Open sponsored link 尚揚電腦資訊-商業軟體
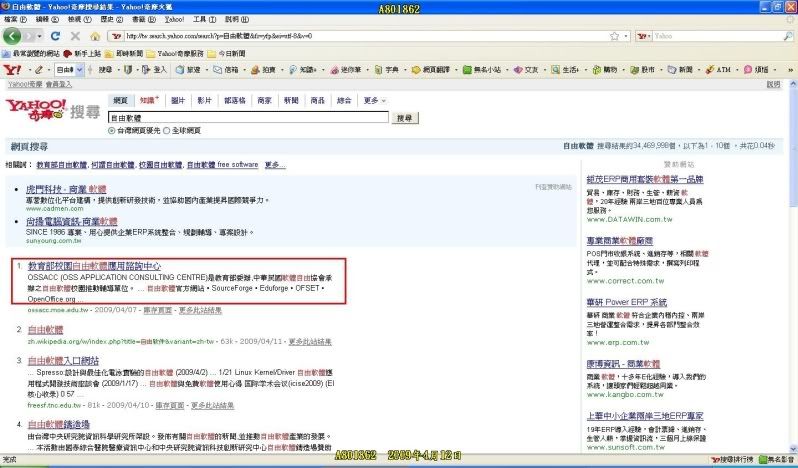Image resolution: width=798 pixels, height=468 pixels. pos(72,221)
